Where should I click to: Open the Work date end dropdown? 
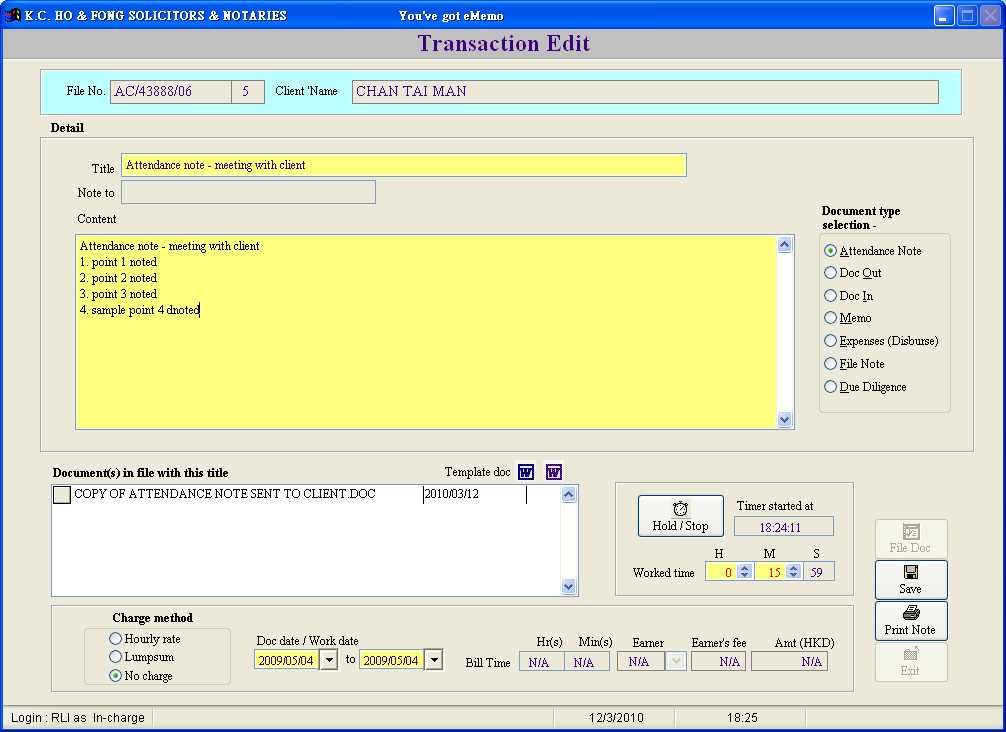pos(433,660)
